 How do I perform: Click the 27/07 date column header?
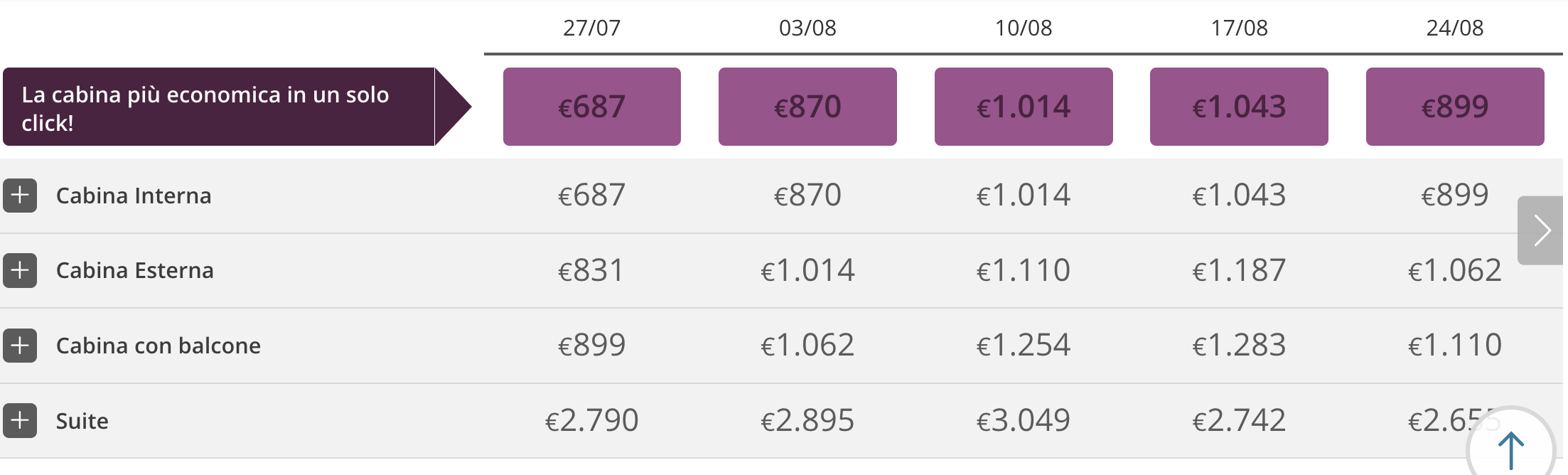[592, 28]
